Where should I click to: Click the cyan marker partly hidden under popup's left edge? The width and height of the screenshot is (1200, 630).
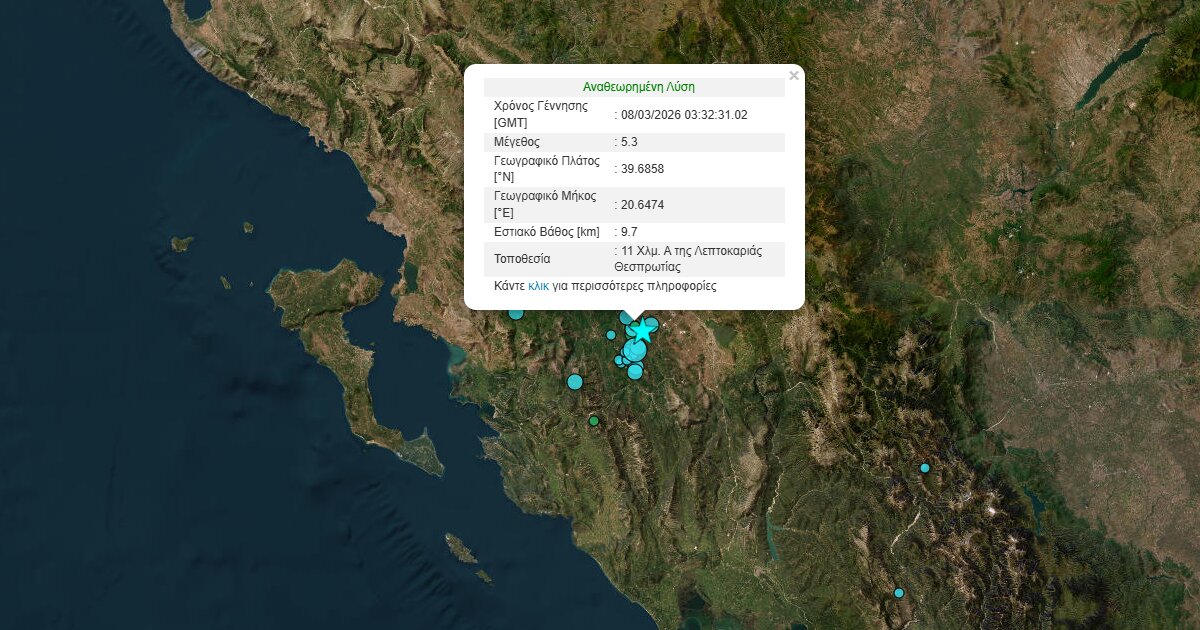pos(516,313)
